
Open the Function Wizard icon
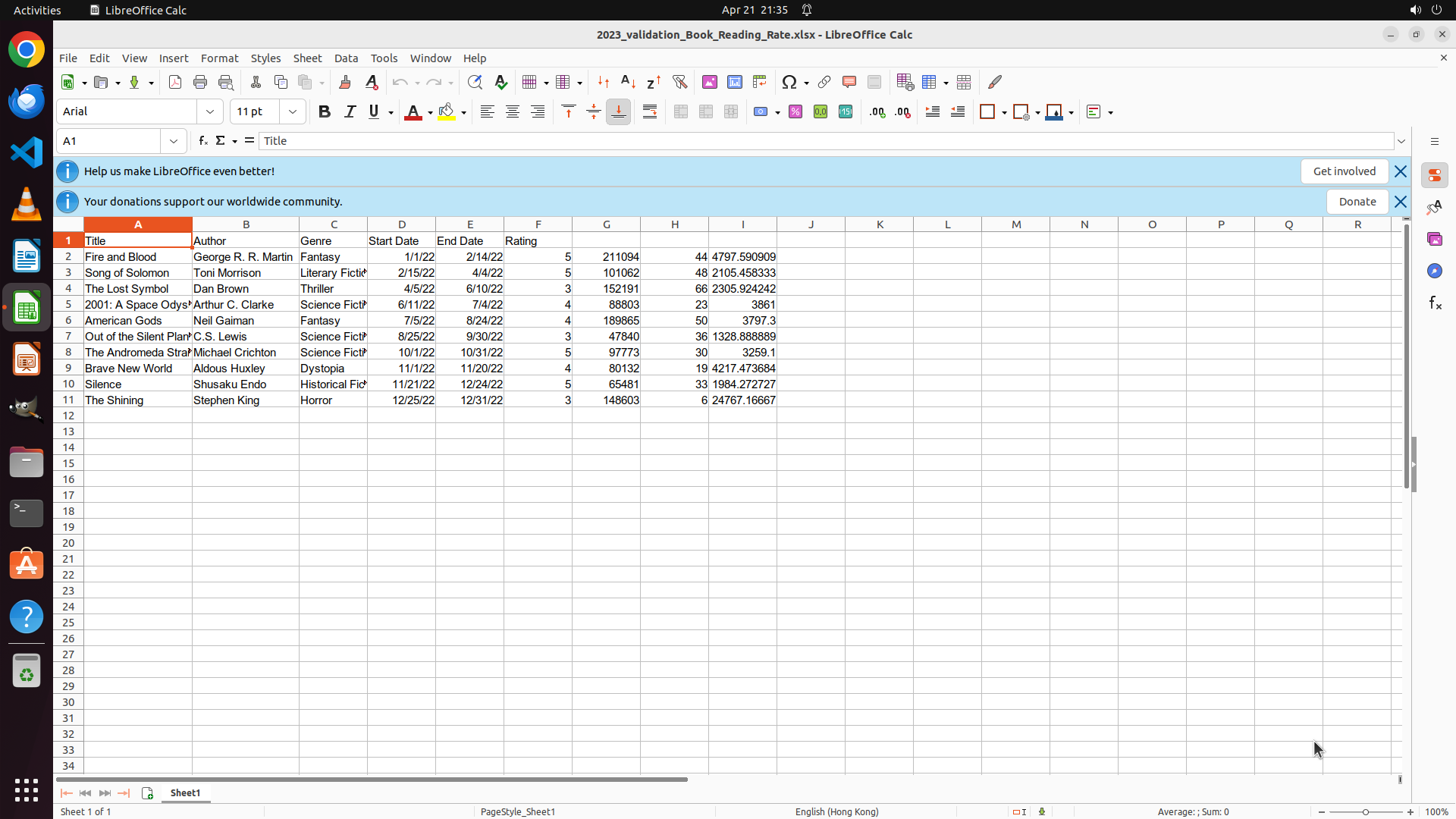[203, 141]
